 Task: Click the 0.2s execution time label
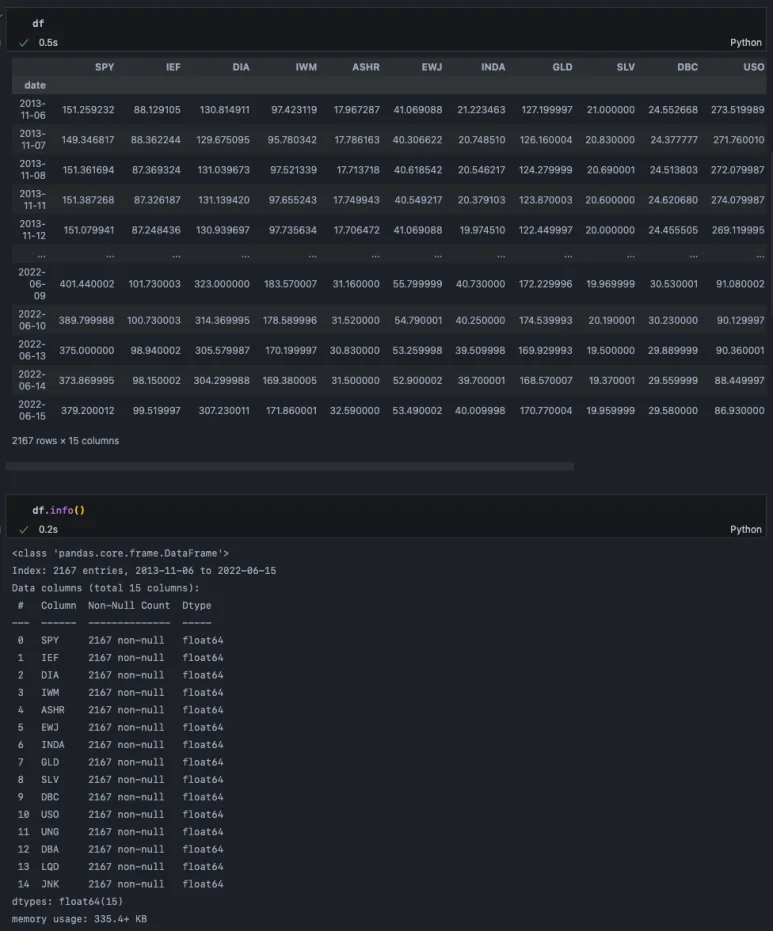[48, 529]
